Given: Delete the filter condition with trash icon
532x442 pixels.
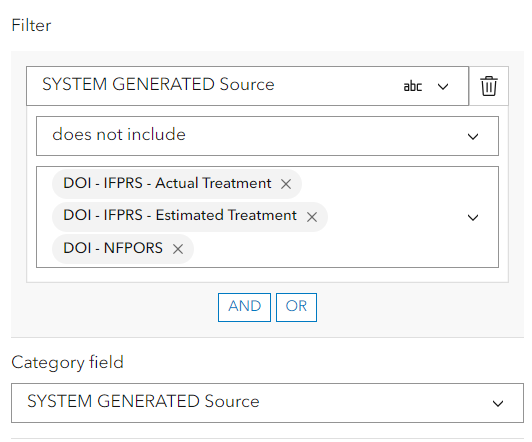Looking at the screenshot, I should 489,86.
